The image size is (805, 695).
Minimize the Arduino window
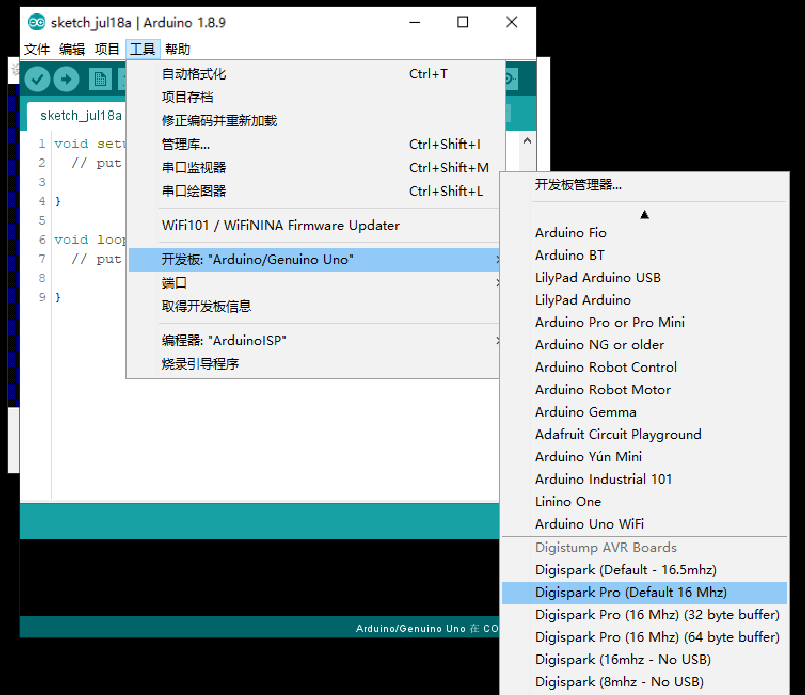click(415, 23)
